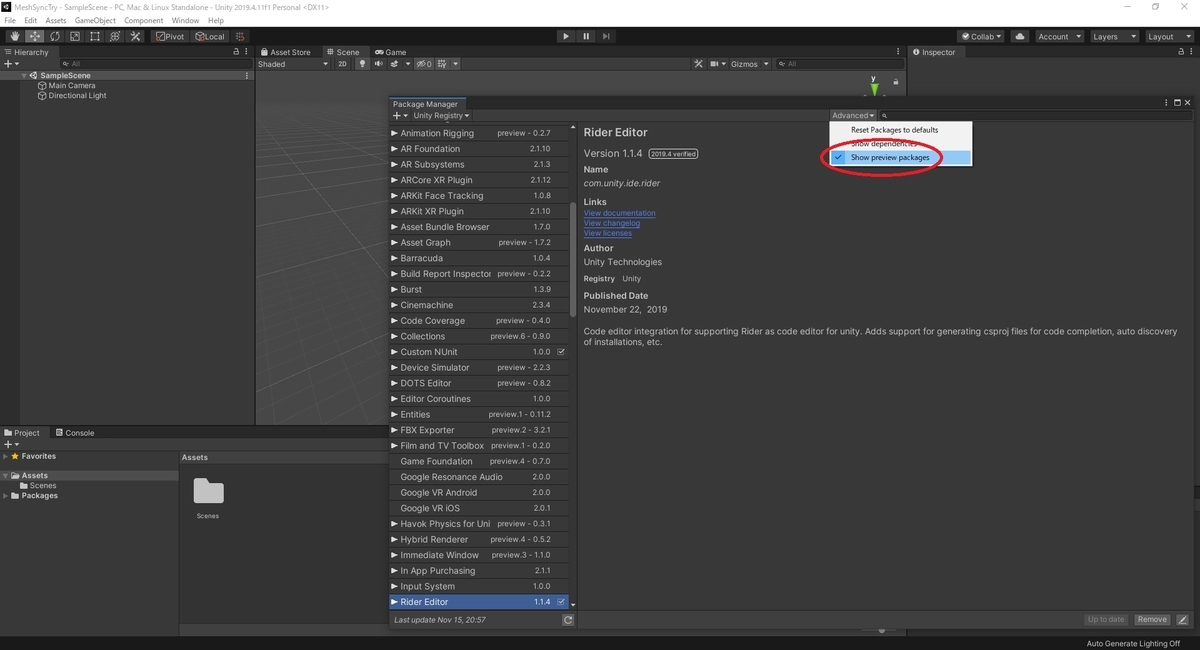1200x650 pixels.
Task: Open the GameObject menu
Action: coord(95,20)
